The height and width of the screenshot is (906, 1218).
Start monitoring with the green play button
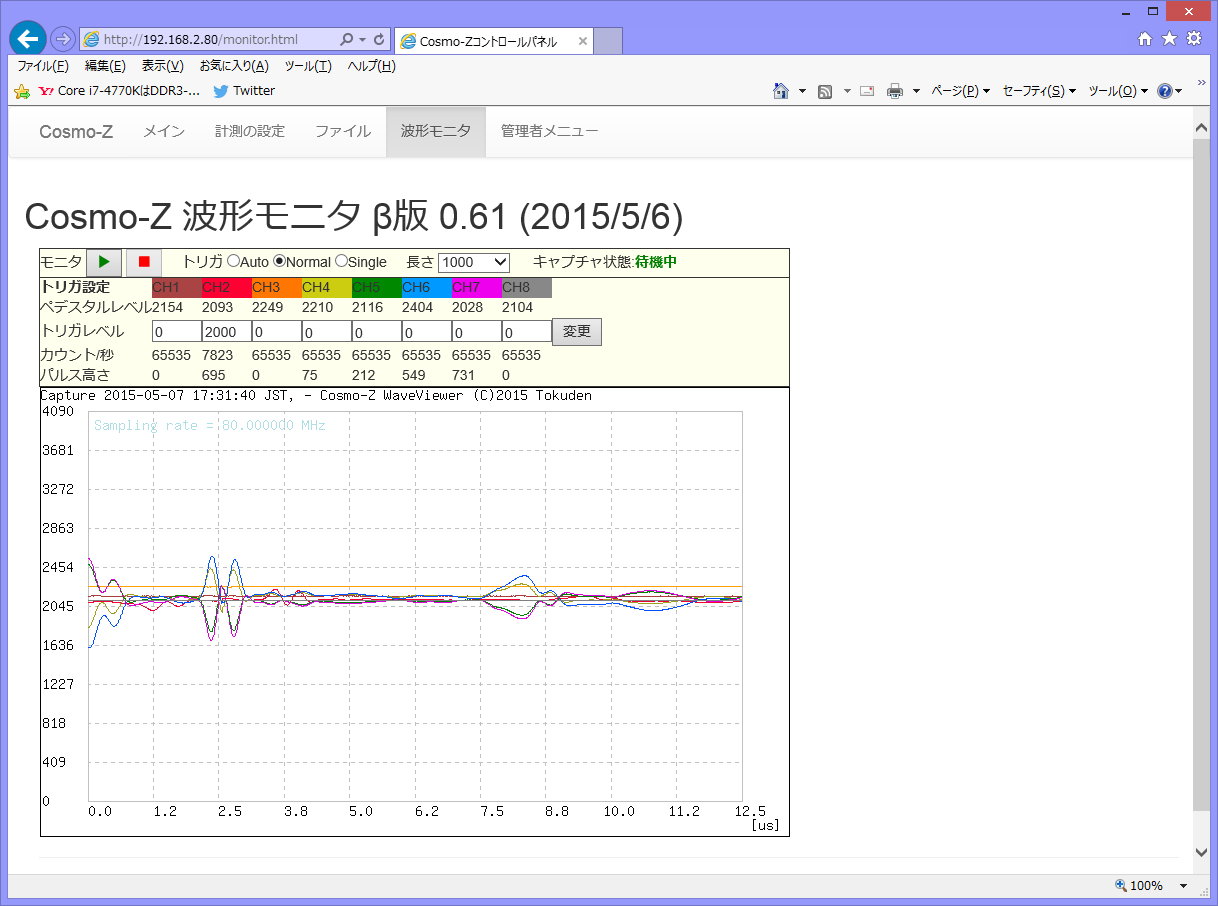tap(104, 262)
